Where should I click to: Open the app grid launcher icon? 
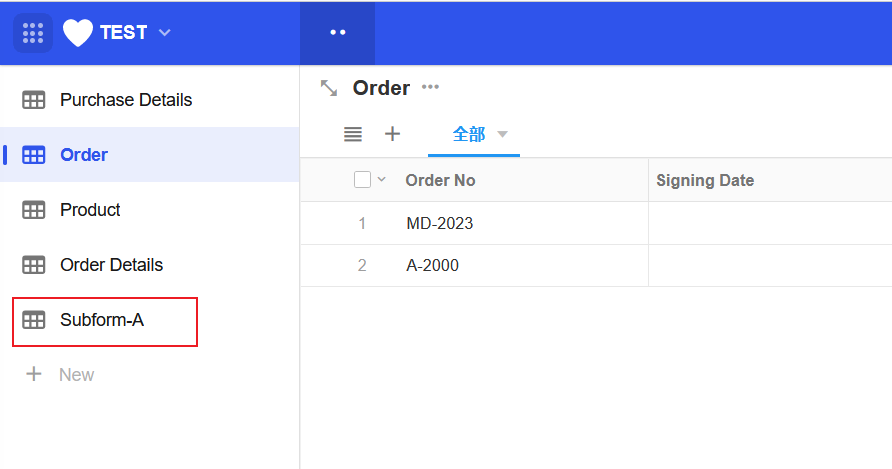[33, 32]
